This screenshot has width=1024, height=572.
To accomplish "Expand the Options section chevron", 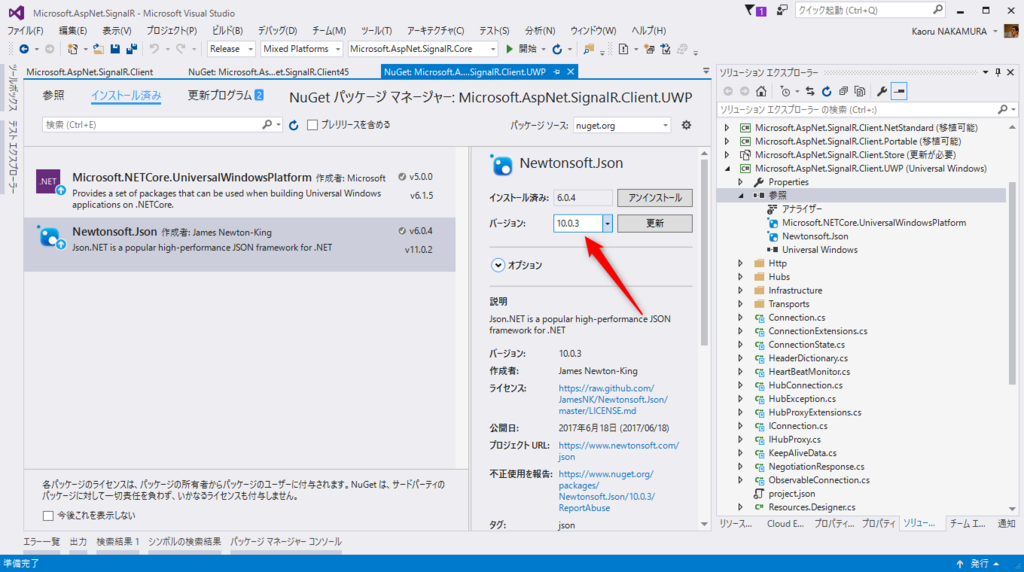I will pyautogui.click(x=498, y=265).
